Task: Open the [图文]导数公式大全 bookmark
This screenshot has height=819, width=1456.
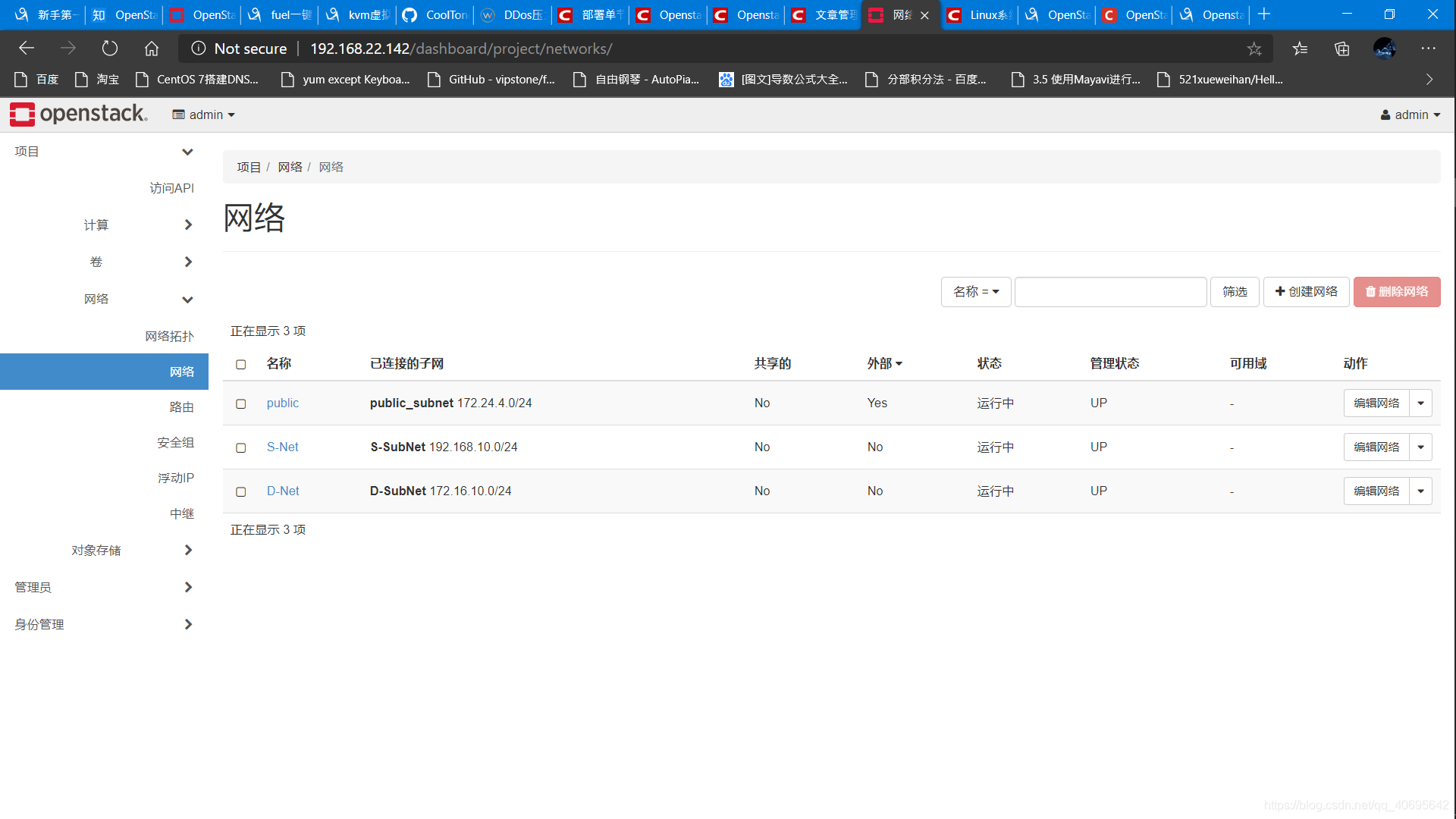Action: (x=783, y=80)
